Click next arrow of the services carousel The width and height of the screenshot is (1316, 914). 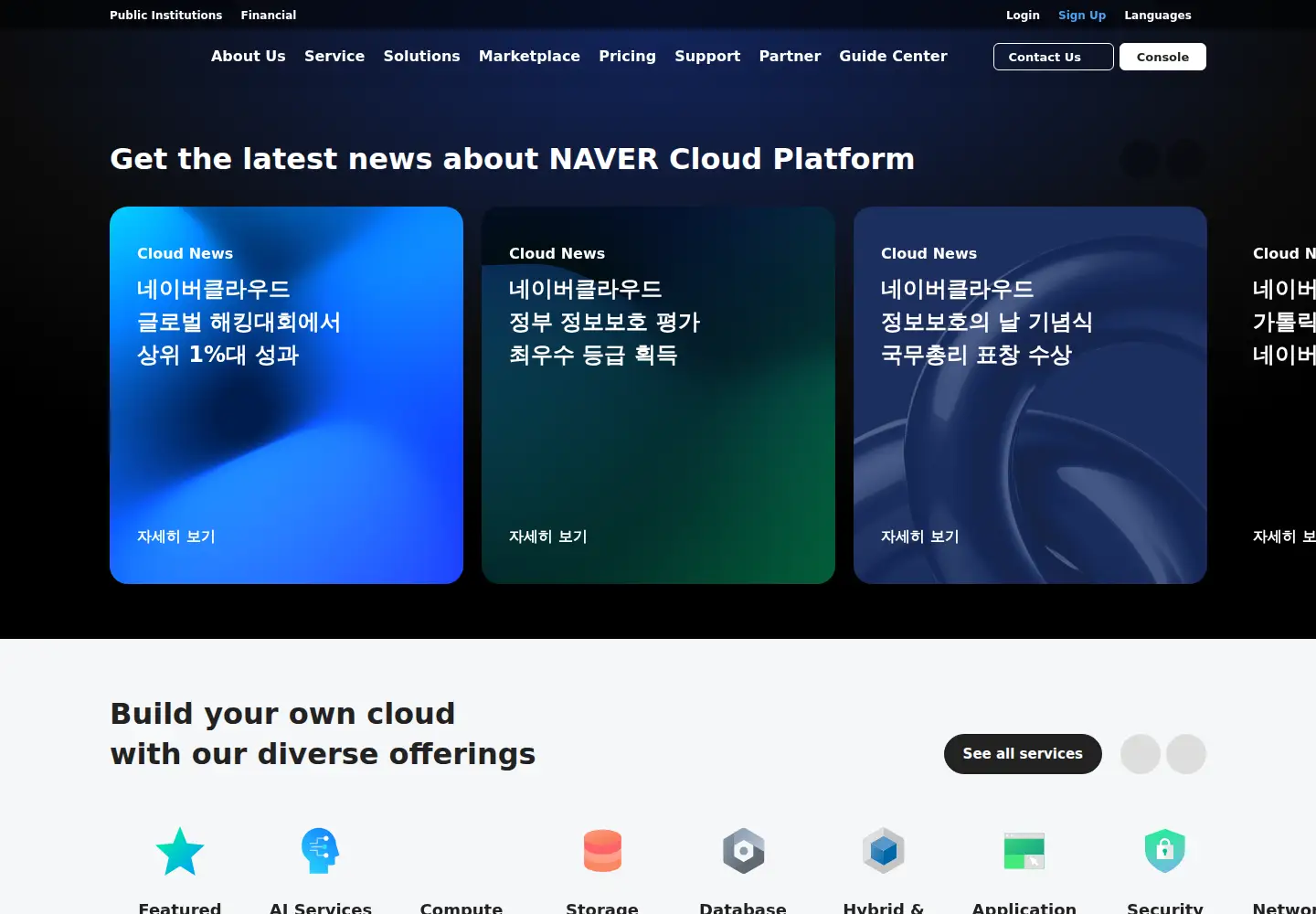(1186, 754)
